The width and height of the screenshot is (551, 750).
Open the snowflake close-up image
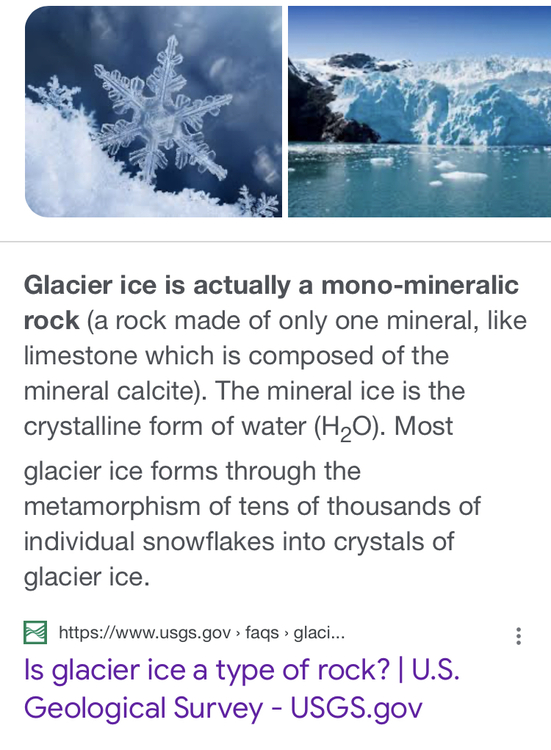(x=153, y=111)
